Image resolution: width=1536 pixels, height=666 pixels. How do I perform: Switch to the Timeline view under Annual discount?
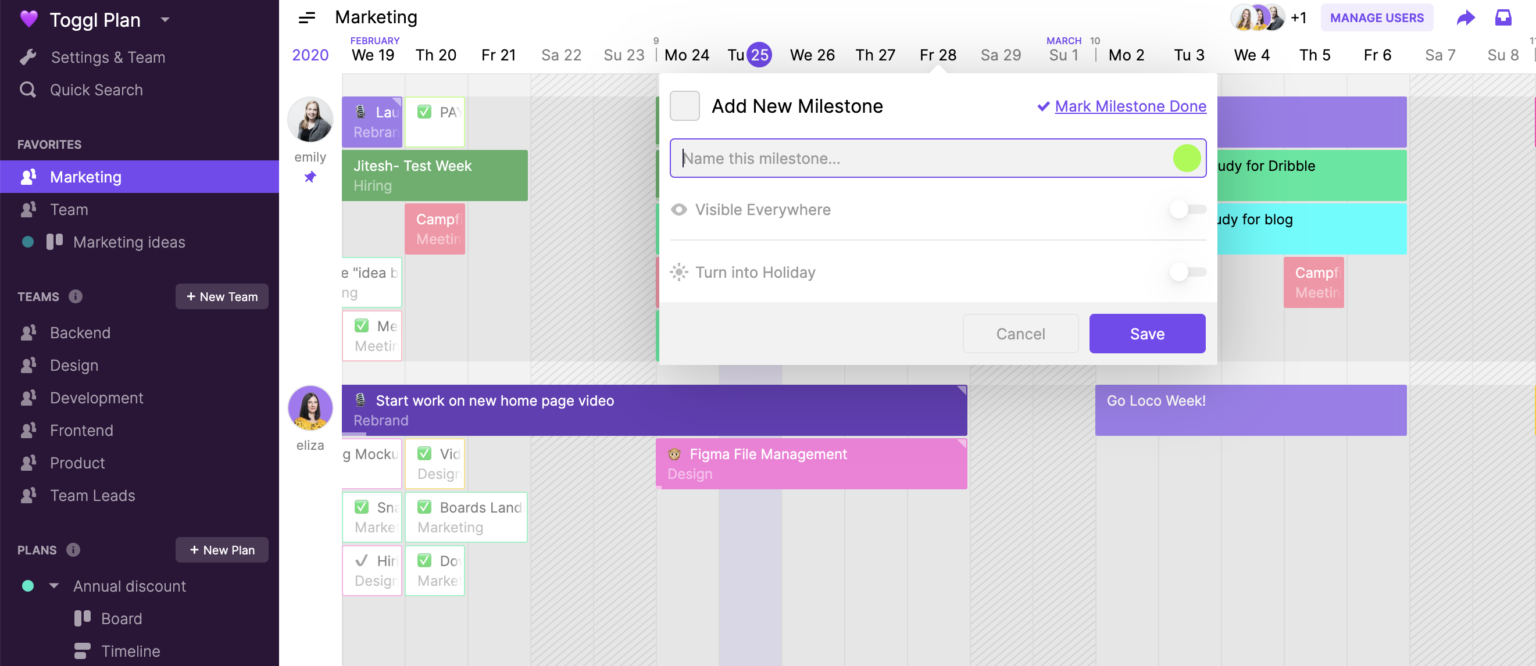(x=129, y=651)
